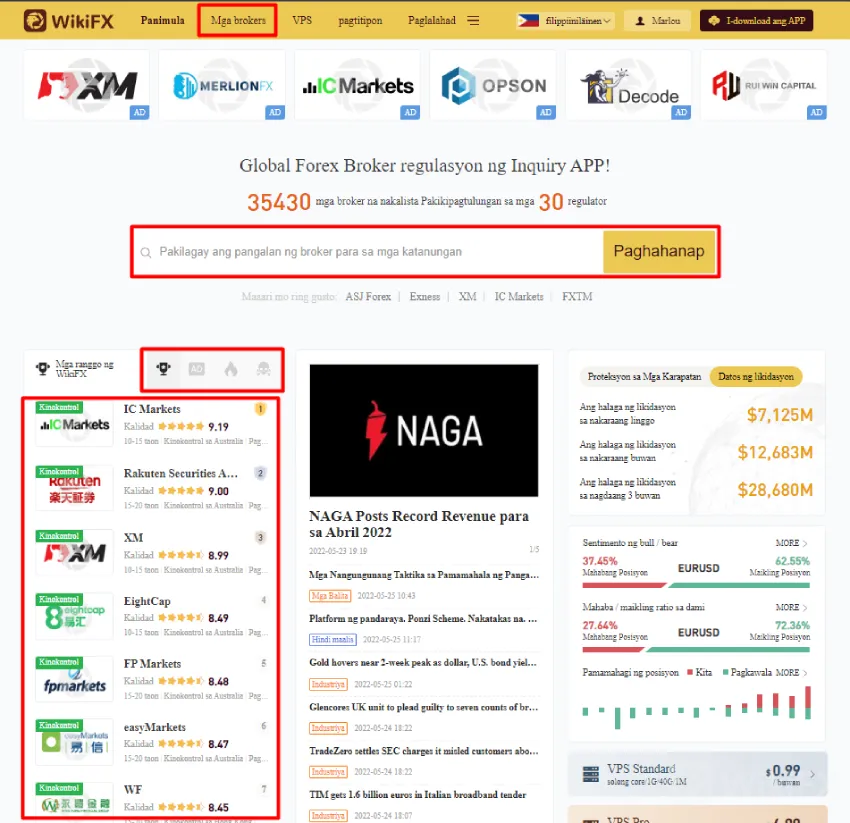
Task: Click the NAGA news banner image
Action: click(424, 430)
